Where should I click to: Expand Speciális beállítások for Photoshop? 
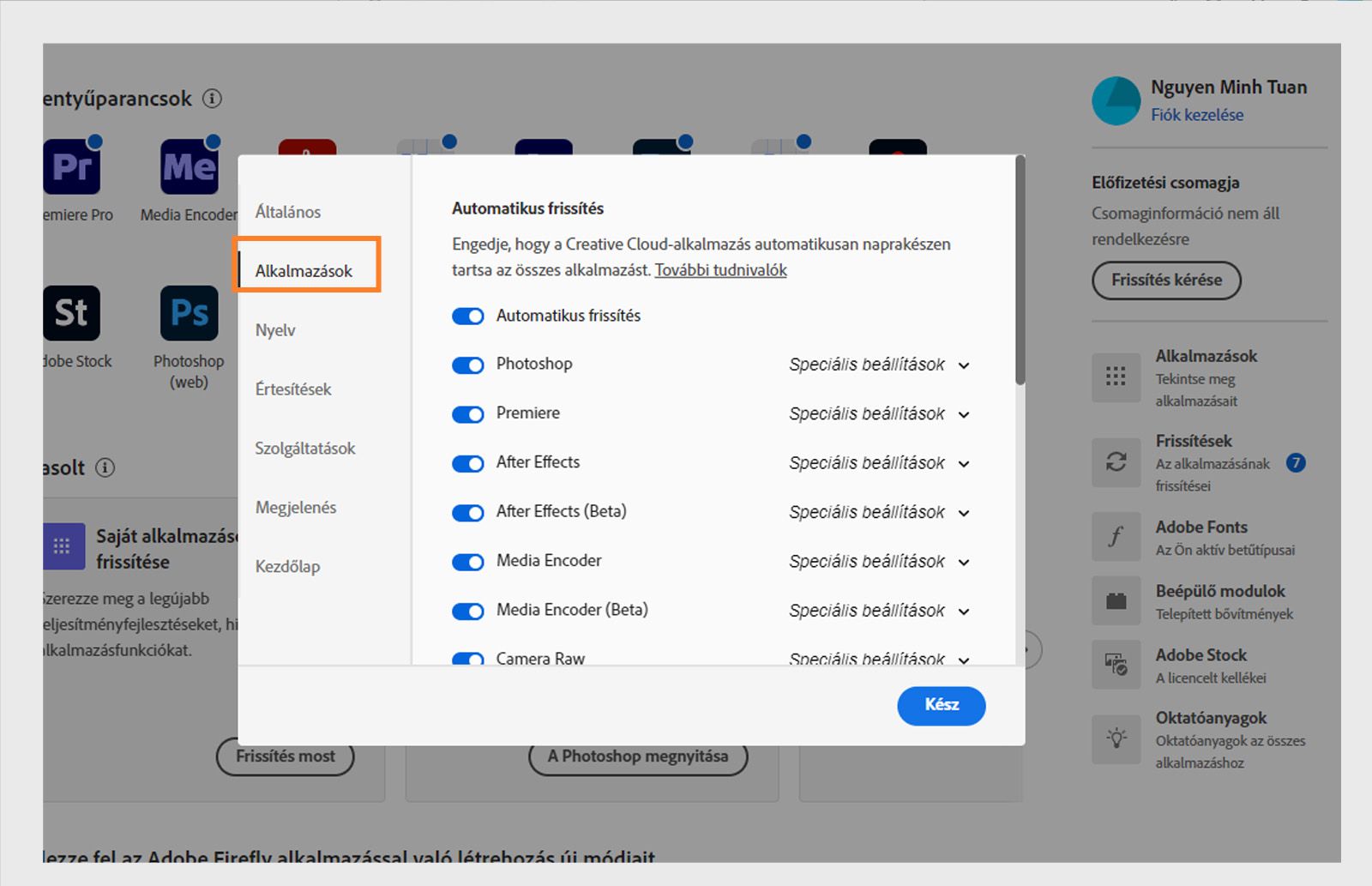880,365
